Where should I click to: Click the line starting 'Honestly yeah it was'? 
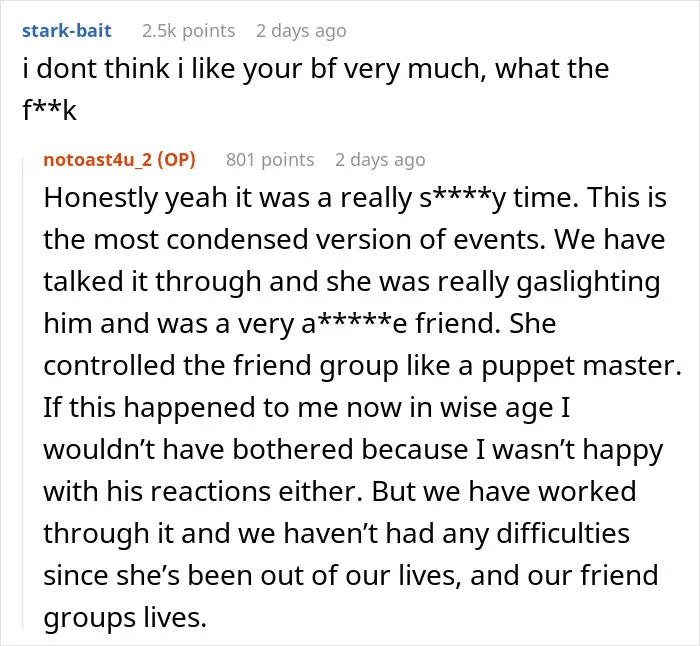point(355,198)
